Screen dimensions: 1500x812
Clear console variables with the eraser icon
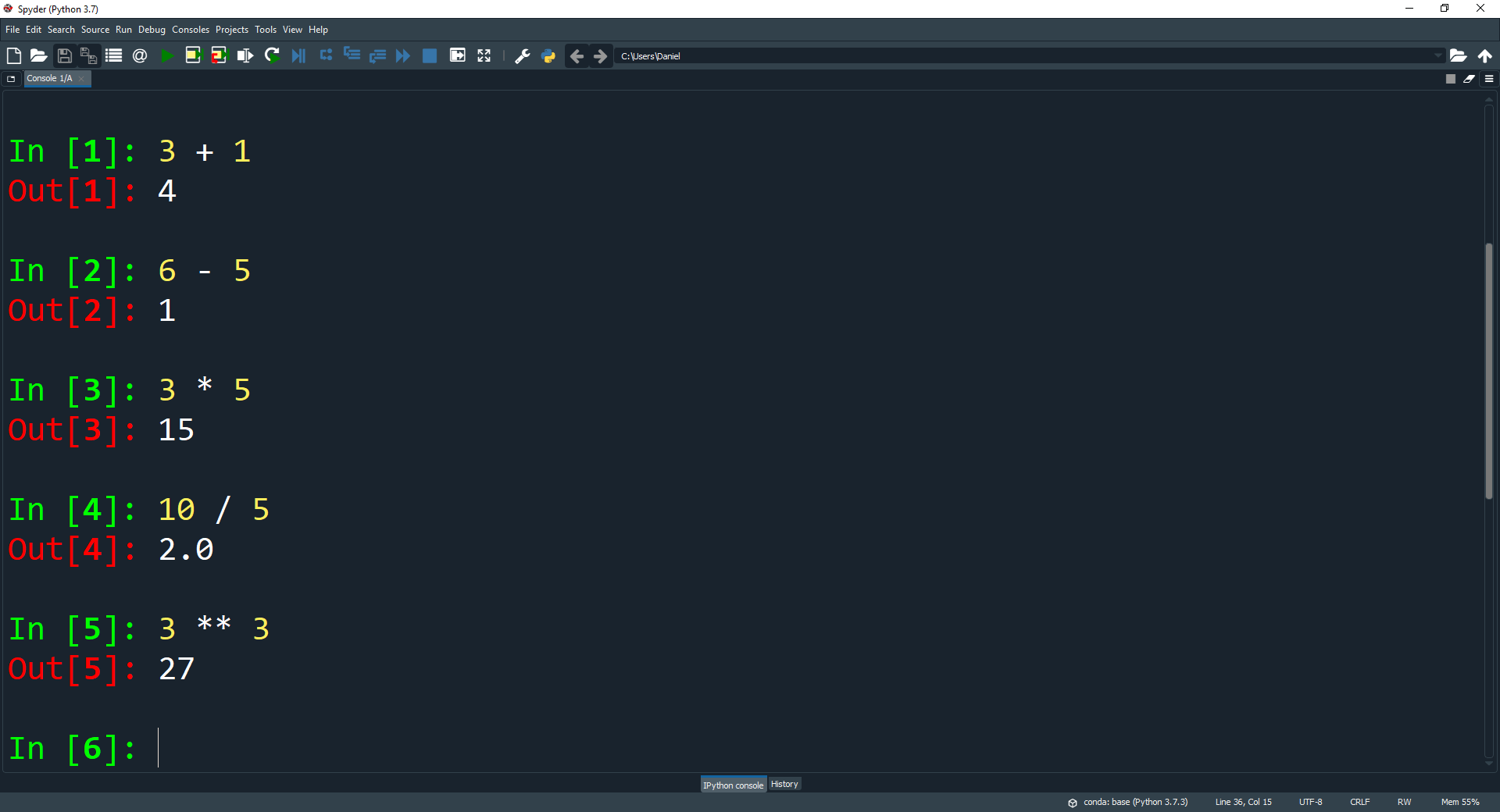coord(1470,79)
